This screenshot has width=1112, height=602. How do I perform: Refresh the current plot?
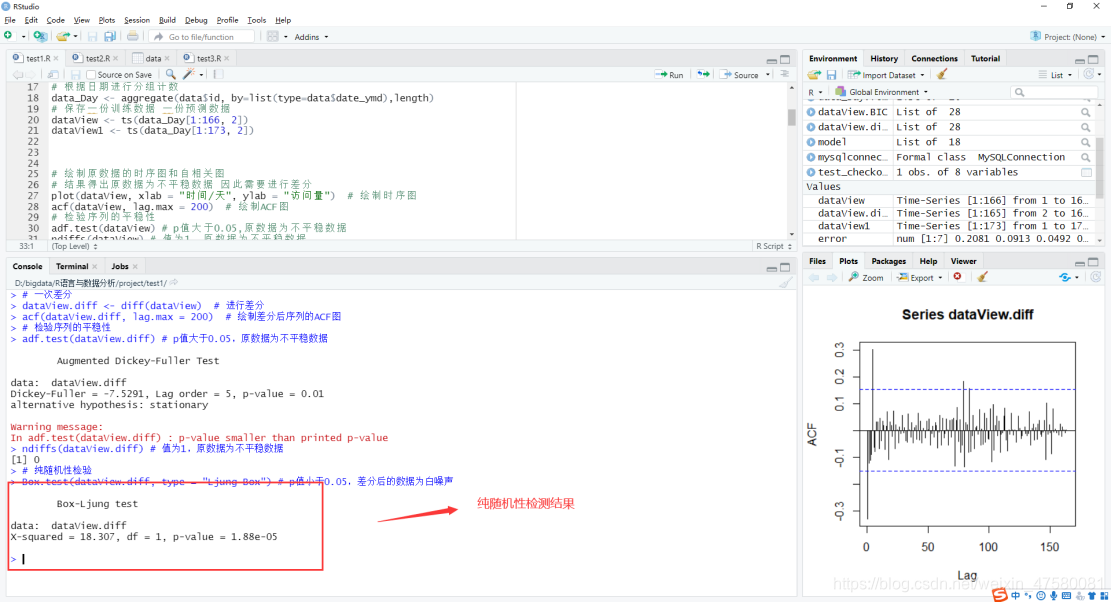[1095, 277]
